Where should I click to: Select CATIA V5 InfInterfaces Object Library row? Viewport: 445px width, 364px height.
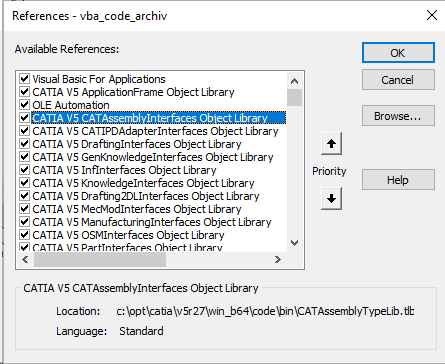pos(124,170)
